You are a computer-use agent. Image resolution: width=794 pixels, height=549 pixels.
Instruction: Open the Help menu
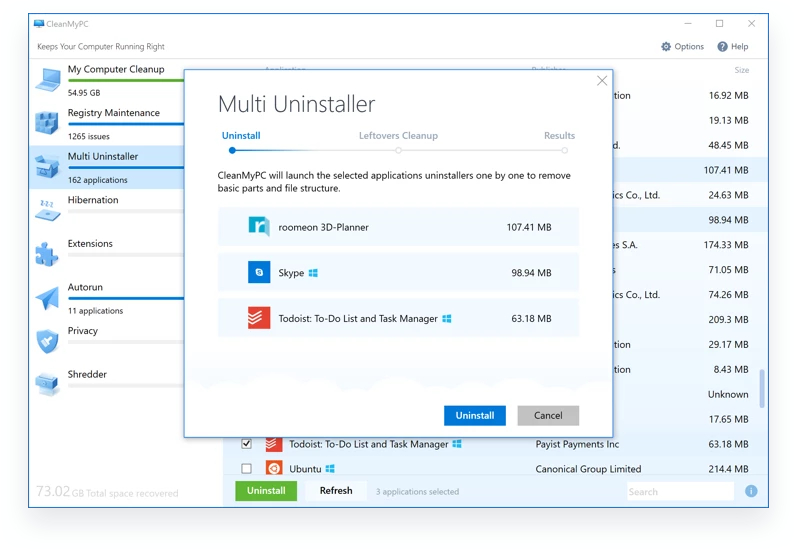point(733,47)
